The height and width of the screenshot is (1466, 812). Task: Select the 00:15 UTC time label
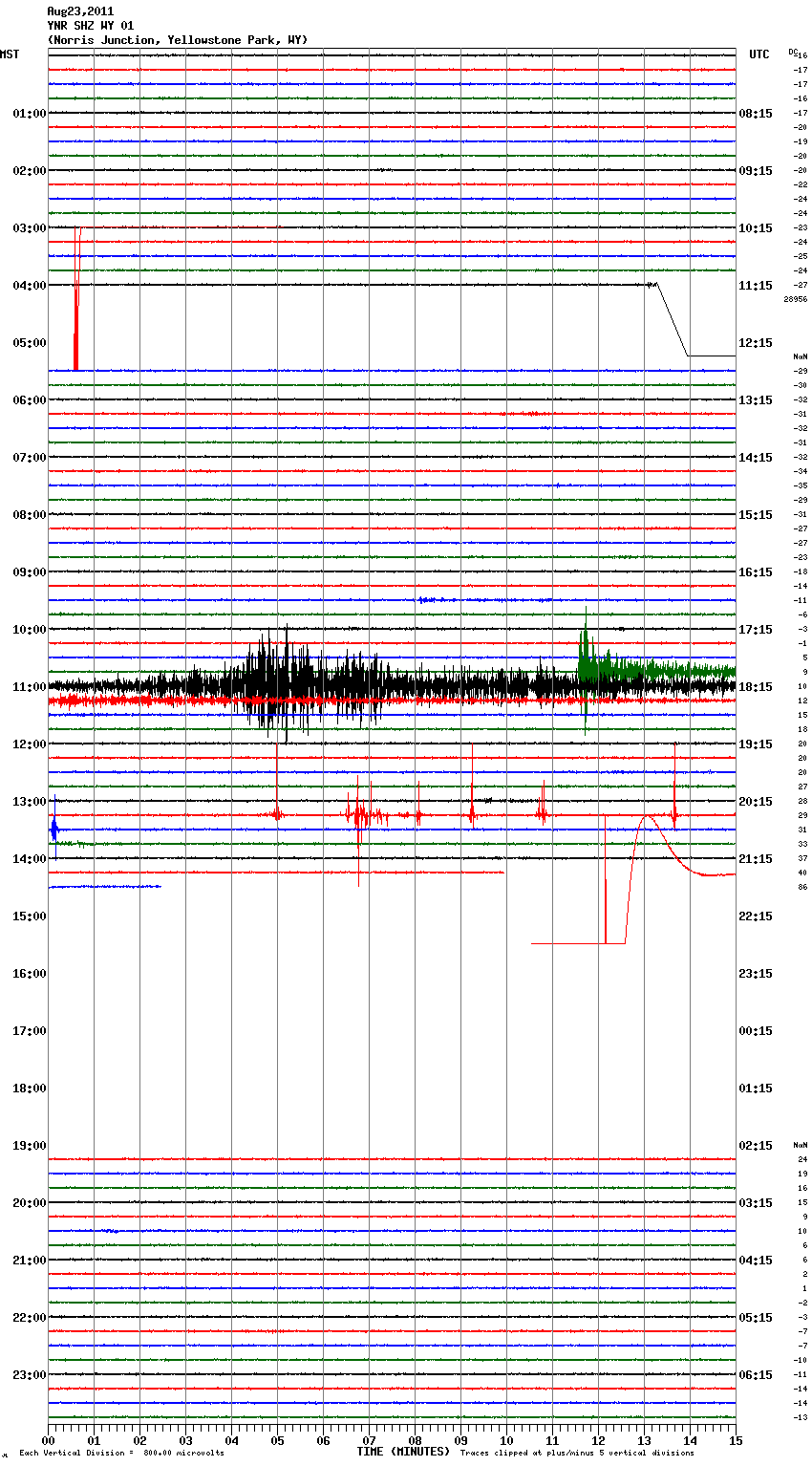[x=756, y=1031]
